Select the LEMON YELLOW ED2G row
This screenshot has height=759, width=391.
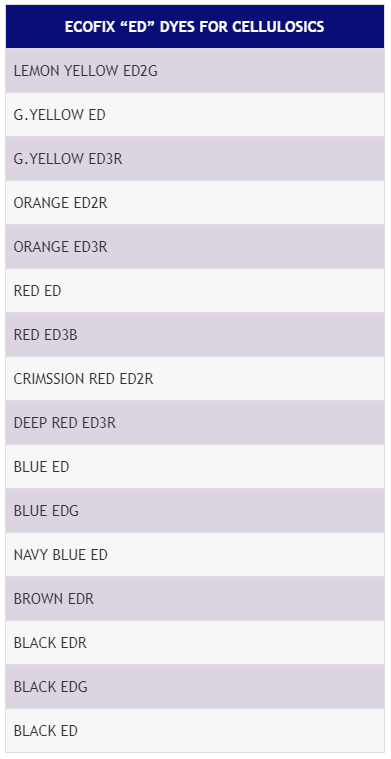pyautogui.click(x=195, y=71)
